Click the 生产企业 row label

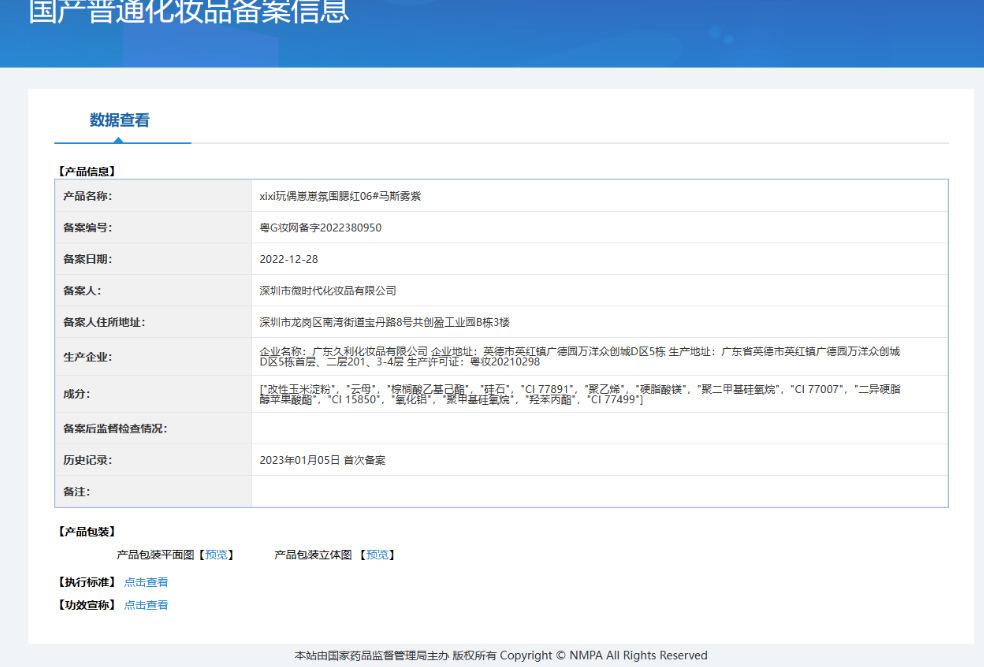(87, 357)
